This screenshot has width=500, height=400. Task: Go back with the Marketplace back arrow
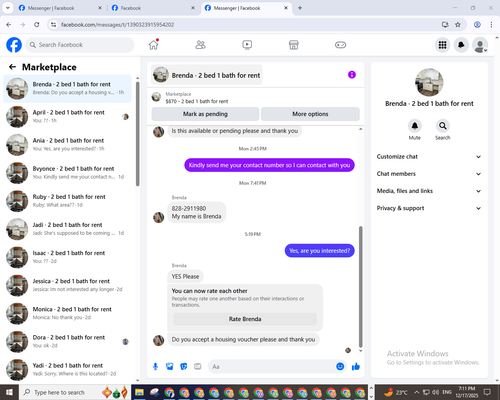pos(12,67)
